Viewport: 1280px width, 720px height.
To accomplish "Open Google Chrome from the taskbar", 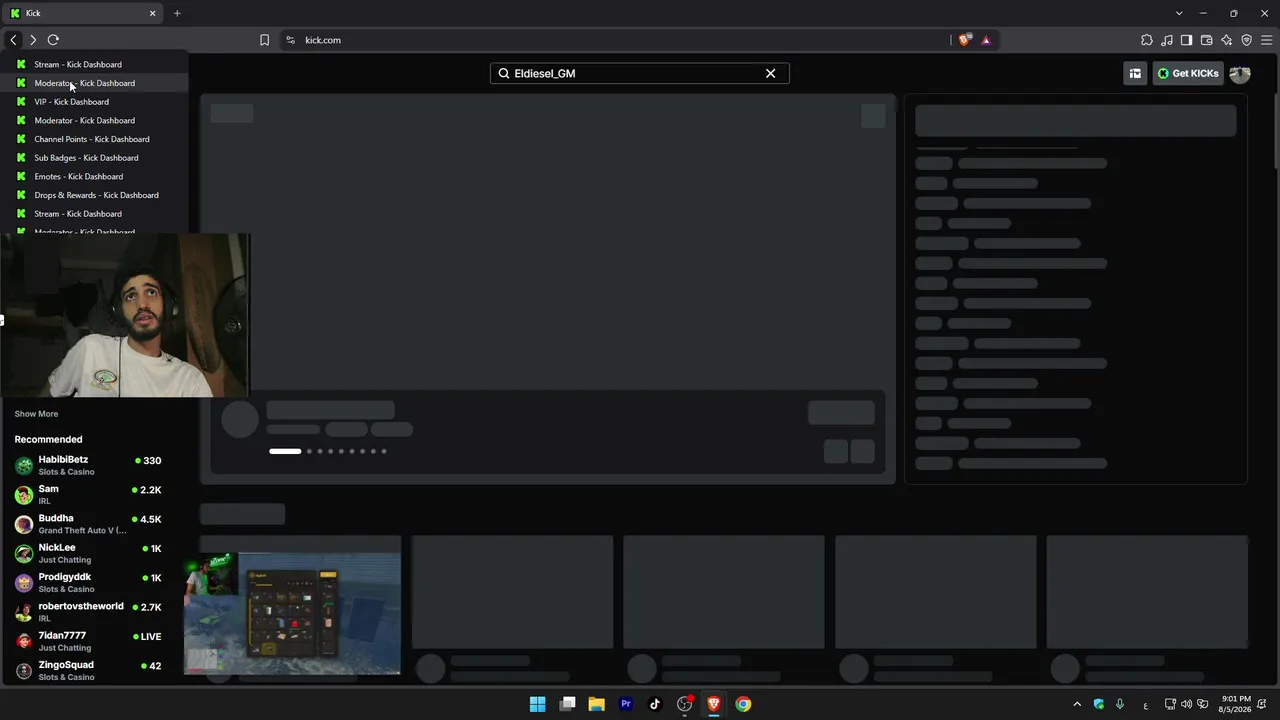I will [743, 704].
